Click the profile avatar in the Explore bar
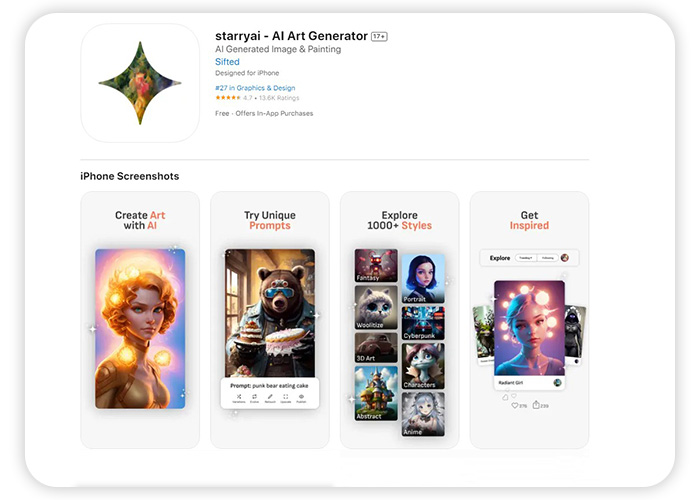This screenshot has height=500, width=700. [x=565, y=258]
